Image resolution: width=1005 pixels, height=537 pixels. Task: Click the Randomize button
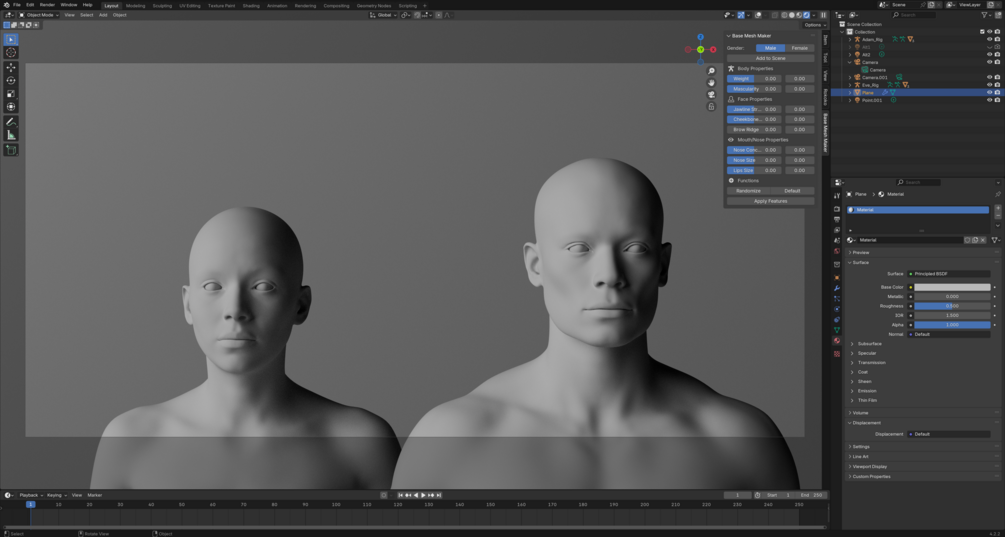click(748, 190)
